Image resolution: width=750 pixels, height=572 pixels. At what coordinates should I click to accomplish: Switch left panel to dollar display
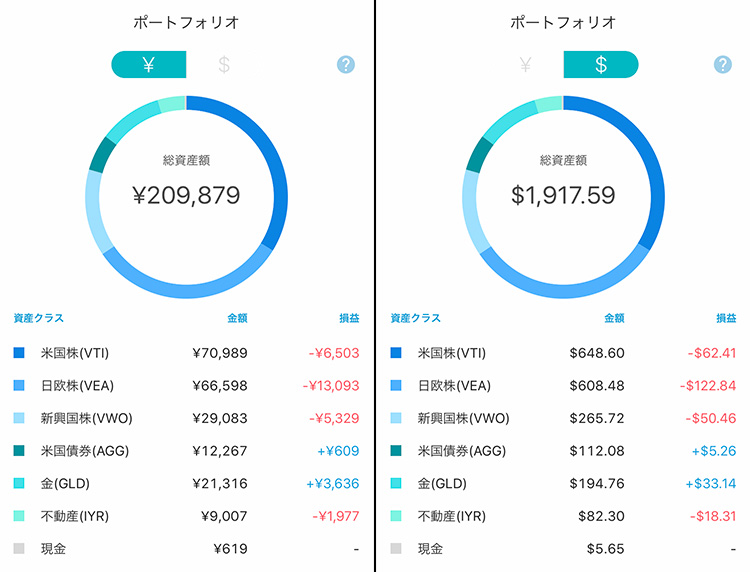(224, 65)
